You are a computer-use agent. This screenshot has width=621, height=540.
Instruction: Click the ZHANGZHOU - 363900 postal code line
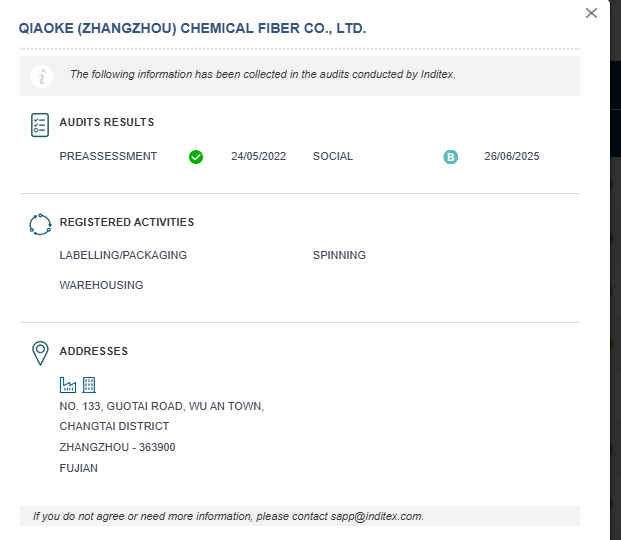click(117, 448)
